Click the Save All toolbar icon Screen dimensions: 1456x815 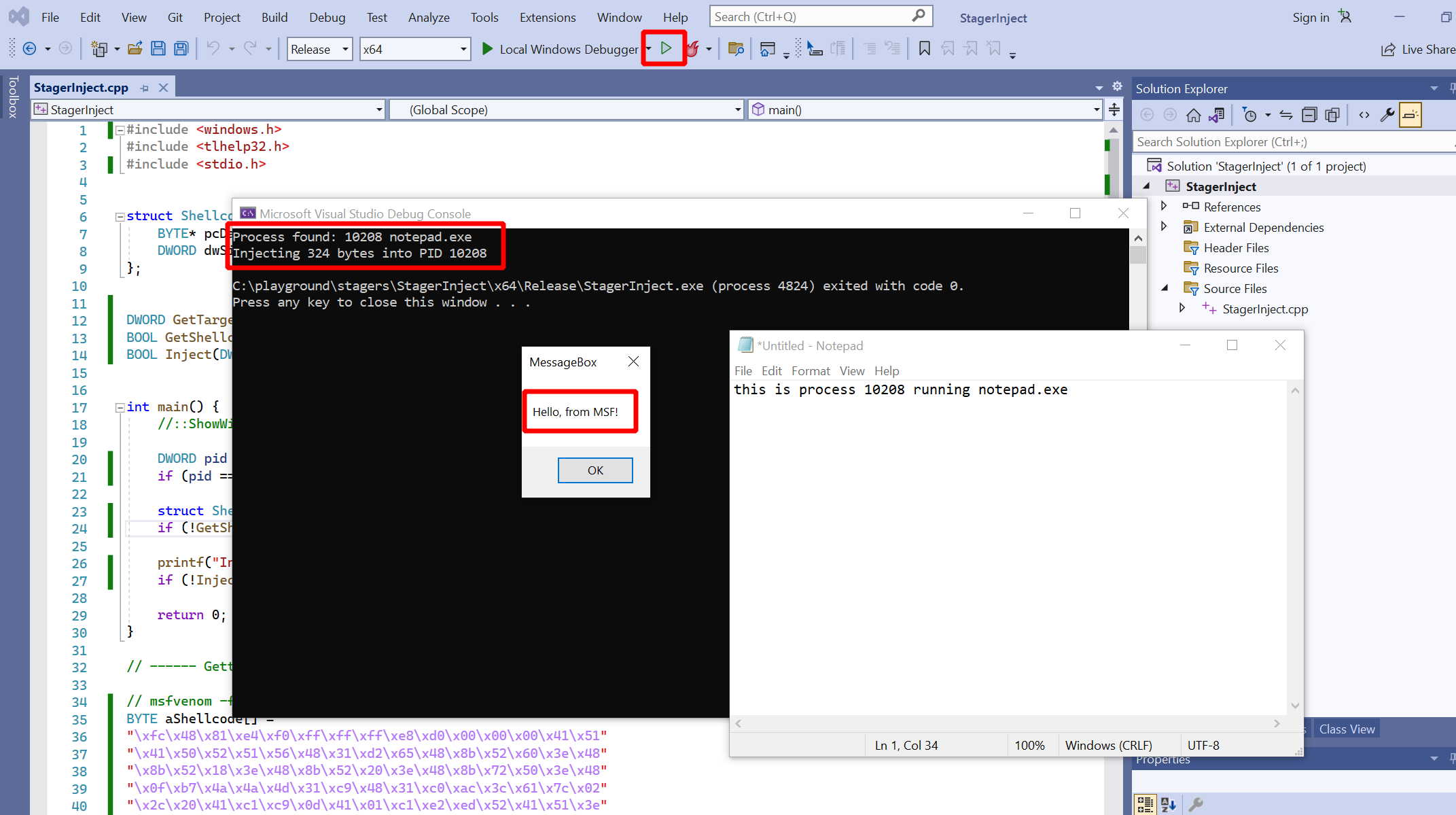pos(181,49)
